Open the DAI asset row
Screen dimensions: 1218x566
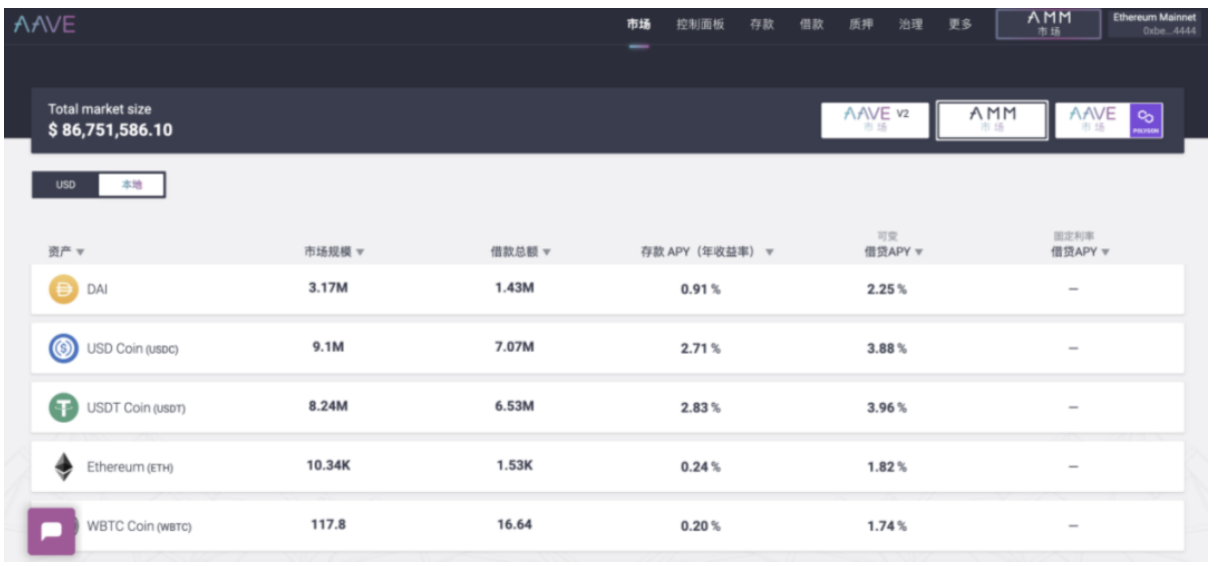coord(607,289)
